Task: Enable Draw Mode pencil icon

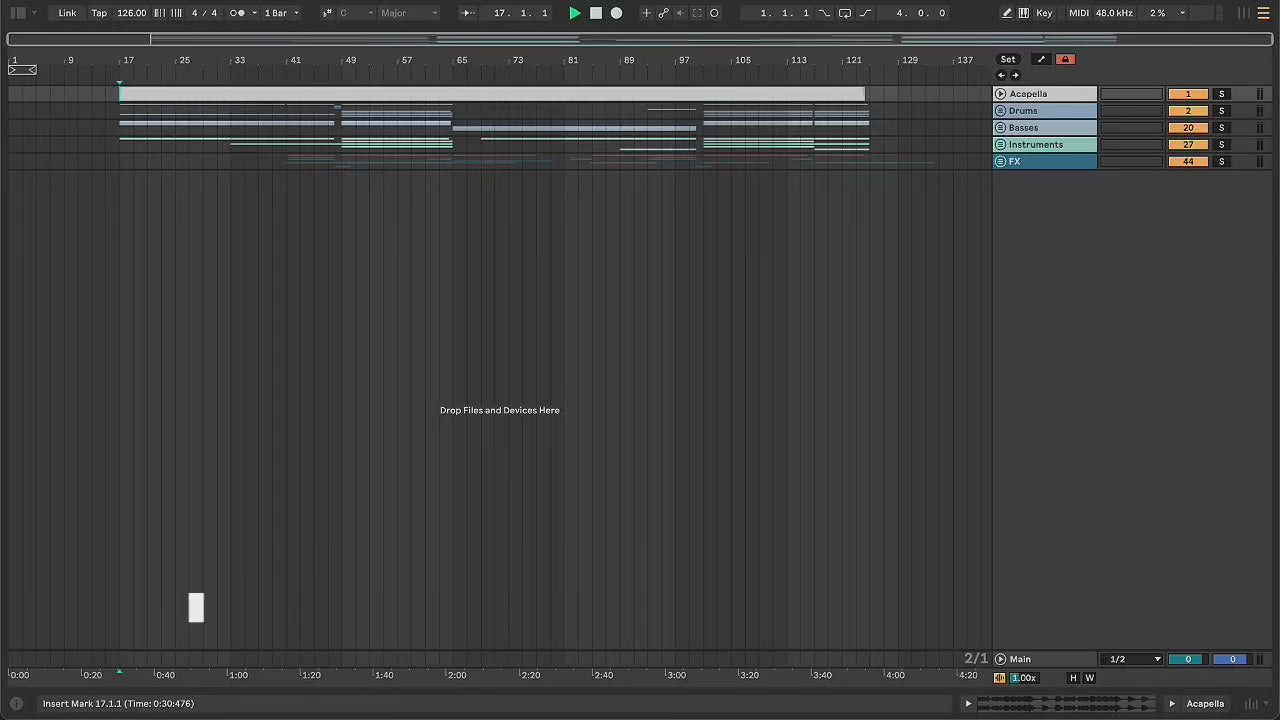Action: (x=1007, y=13)
